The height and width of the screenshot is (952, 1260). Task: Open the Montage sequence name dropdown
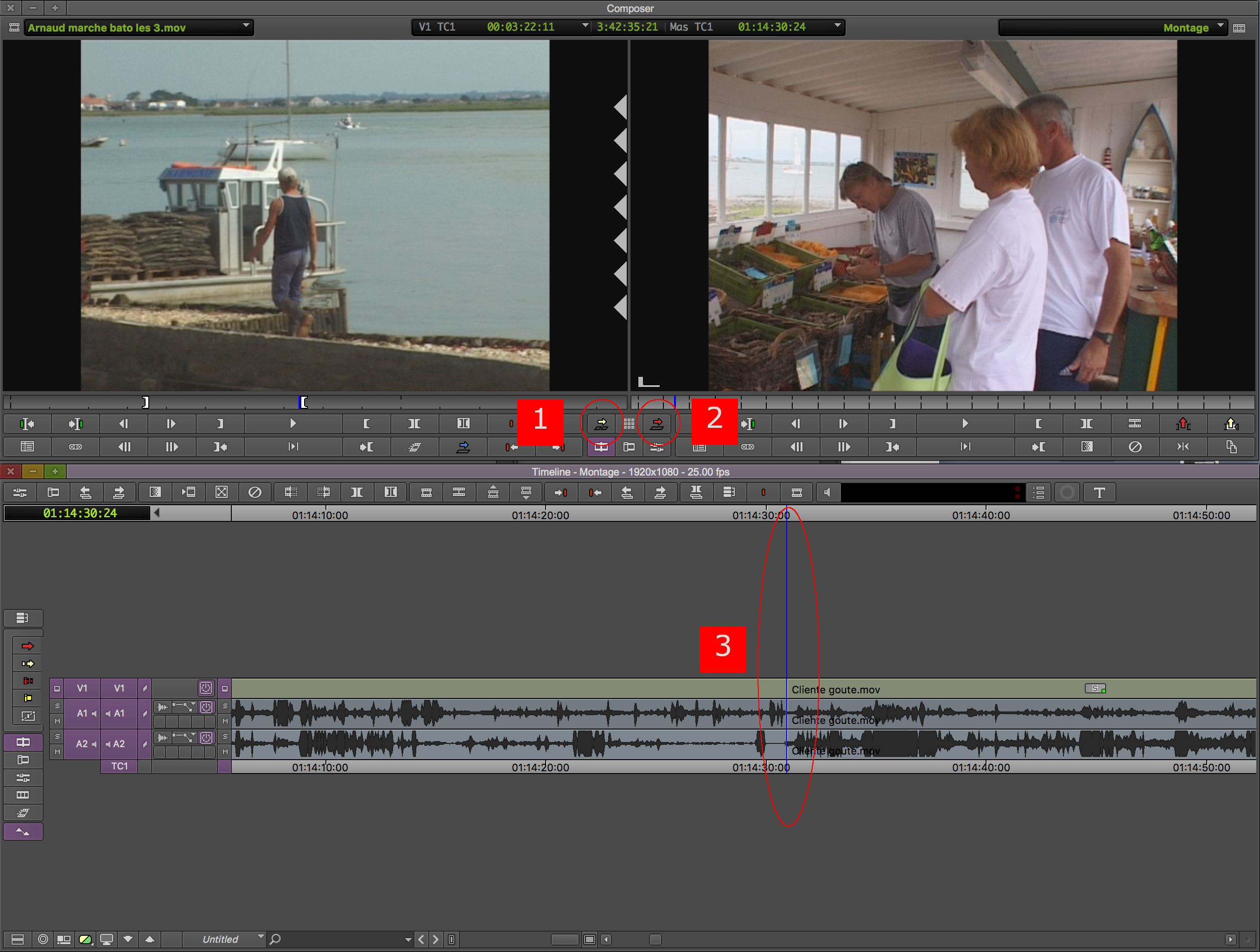[x=1220, y=26]
